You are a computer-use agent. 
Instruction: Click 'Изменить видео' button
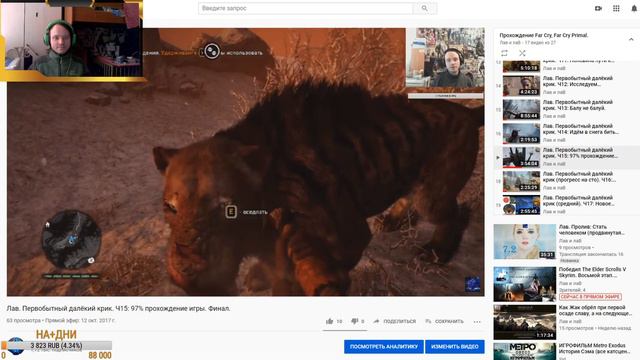coord(455,347)
